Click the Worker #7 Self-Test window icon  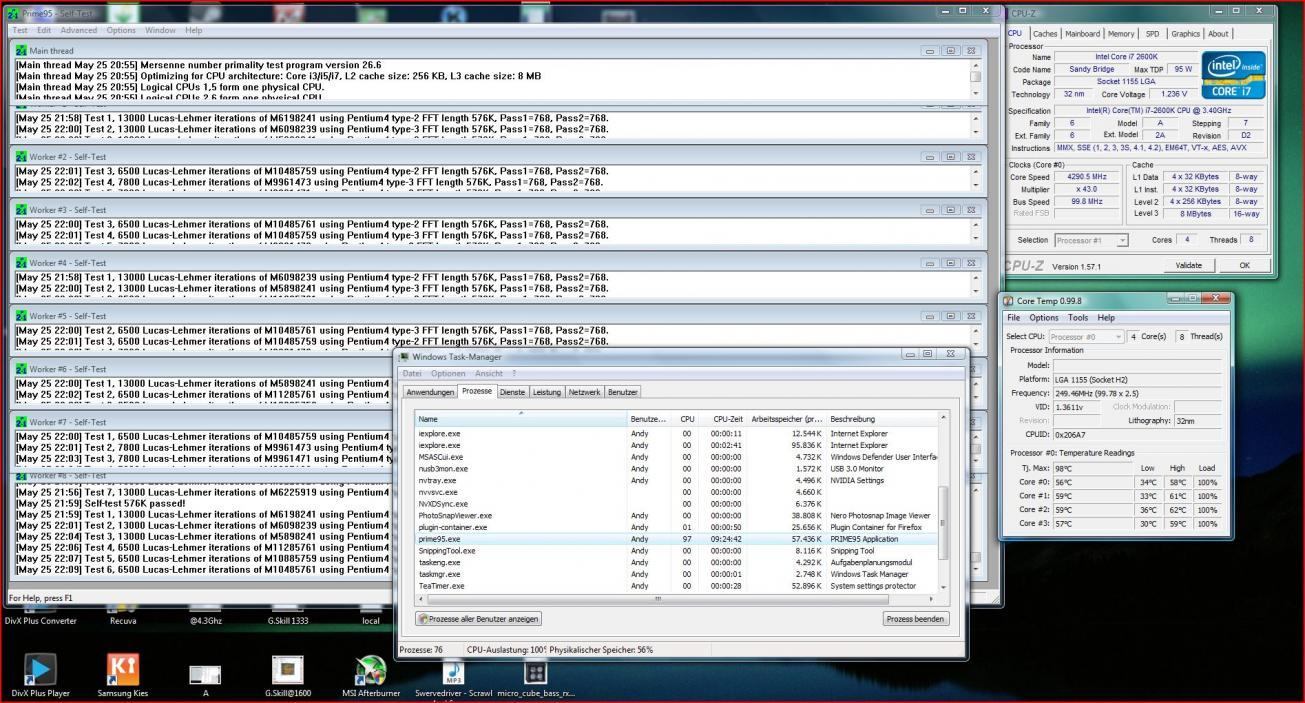tap(21, 422)
